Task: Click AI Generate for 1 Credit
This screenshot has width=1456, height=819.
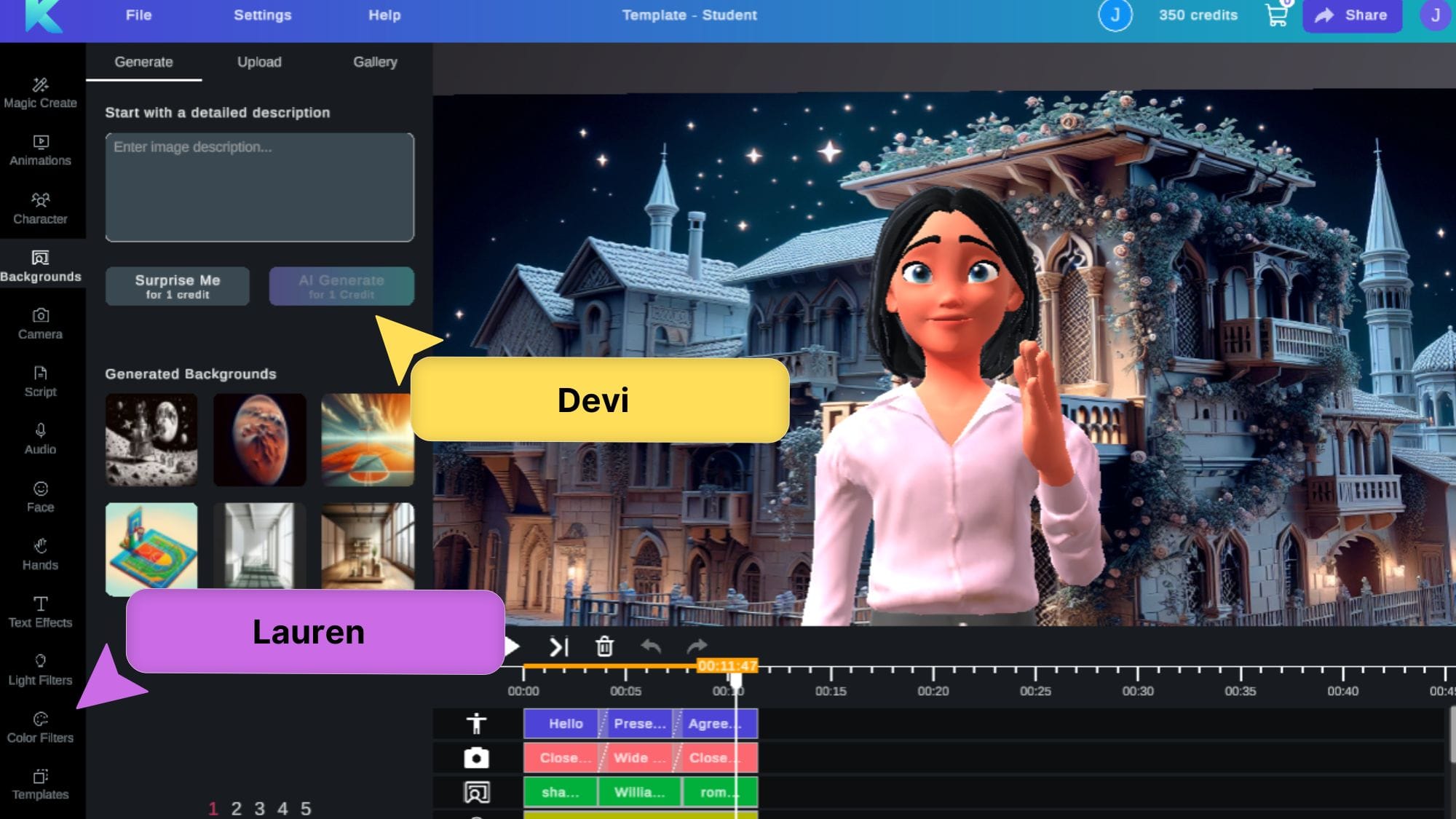Action: pyautogui.click(x=341, y=285)
